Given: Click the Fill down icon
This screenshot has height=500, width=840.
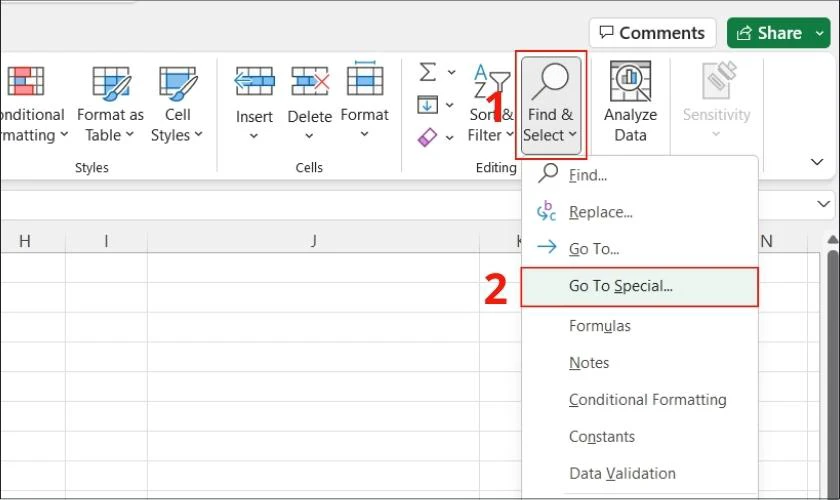Looking at the screenshot, I should point(428,105).
